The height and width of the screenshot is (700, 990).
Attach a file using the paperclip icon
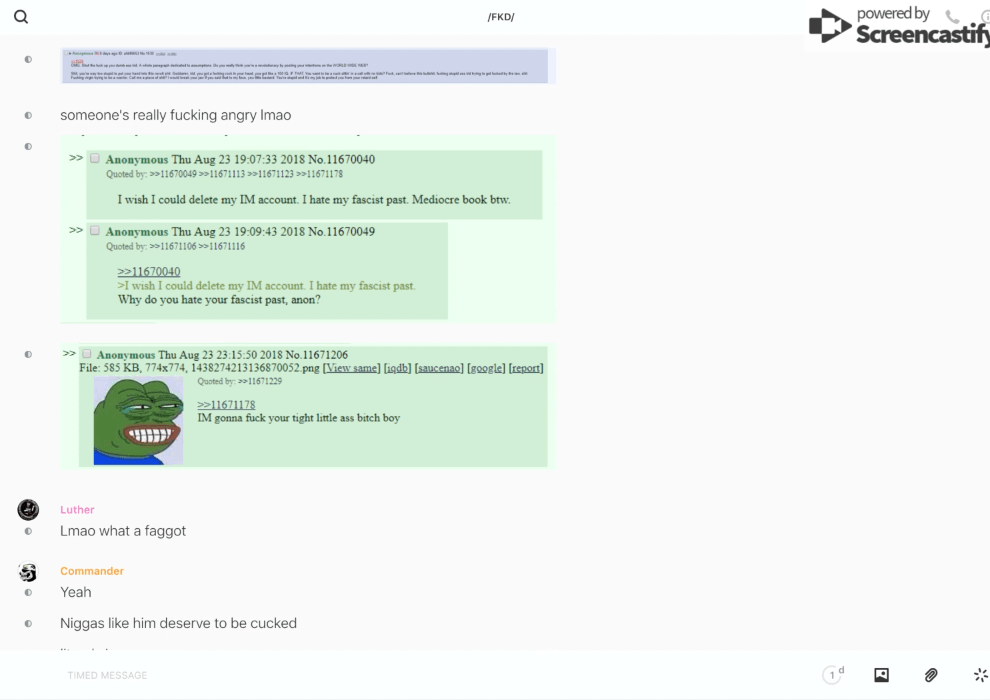[x=931, y=675]
